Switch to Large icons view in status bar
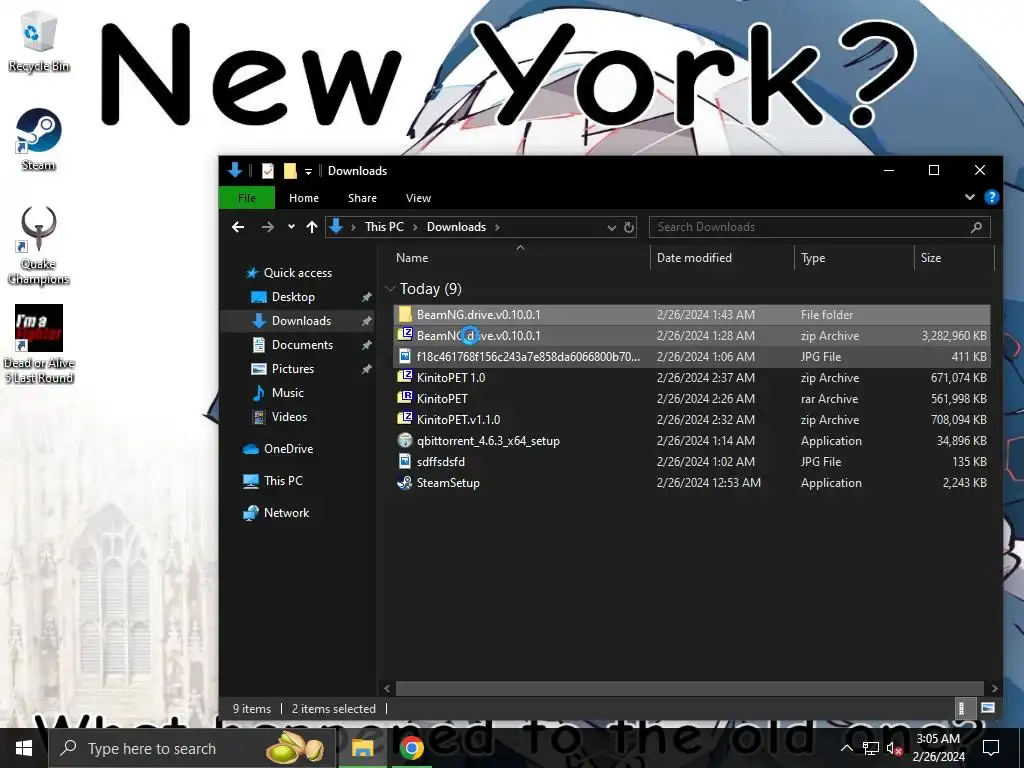1024x768 pixels. tap(987, 709)
